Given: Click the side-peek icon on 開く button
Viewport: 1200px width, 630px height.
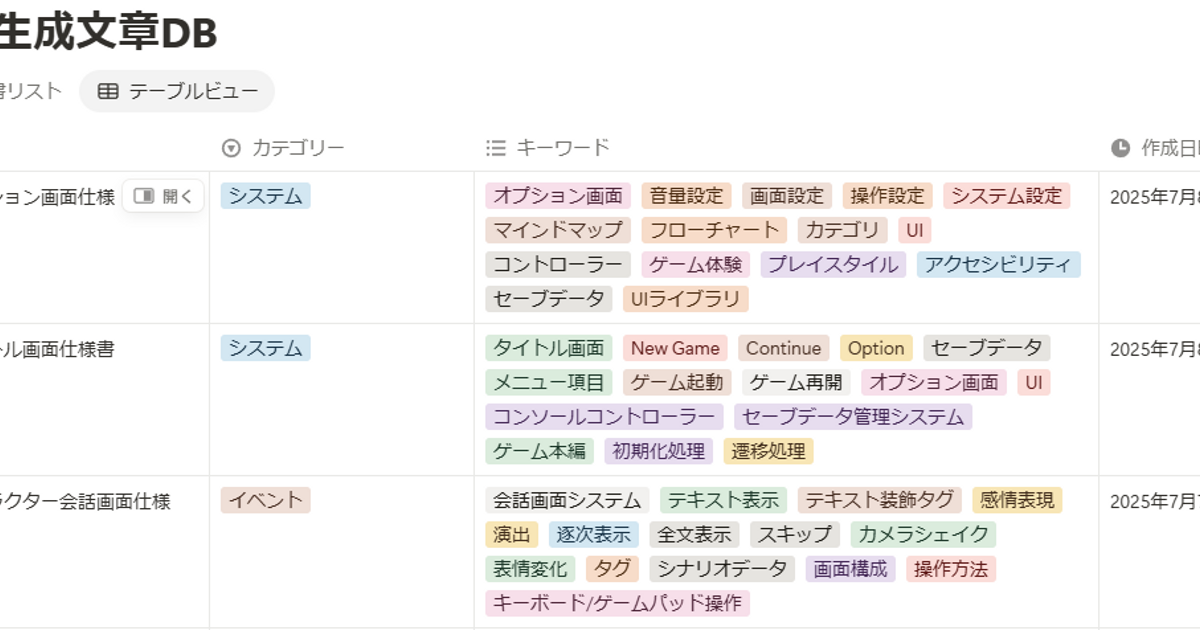Looking at the screenshot, I should 144,196.
